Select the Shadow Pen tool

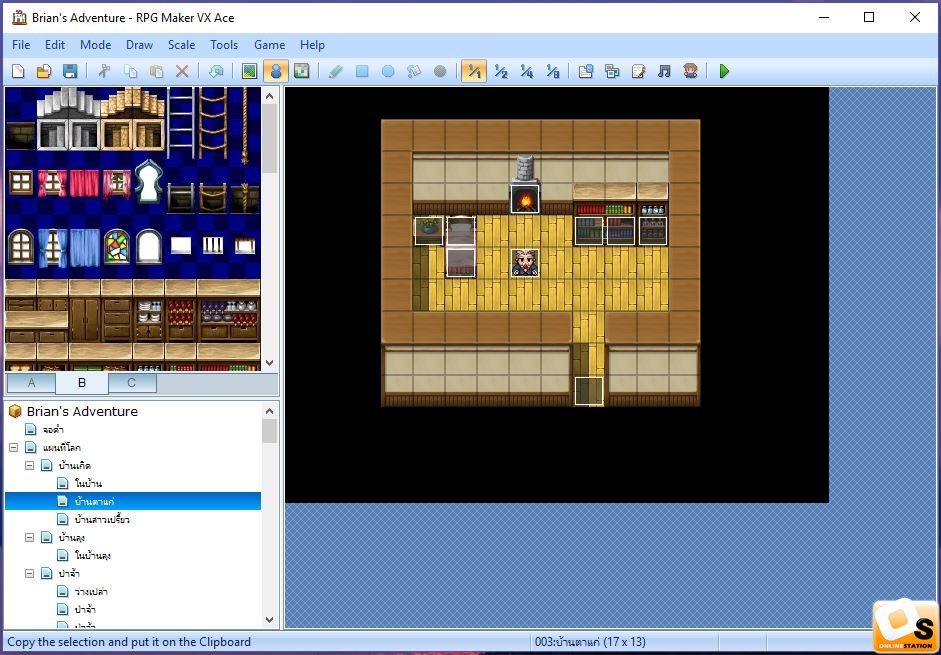(x=440, y=71)
